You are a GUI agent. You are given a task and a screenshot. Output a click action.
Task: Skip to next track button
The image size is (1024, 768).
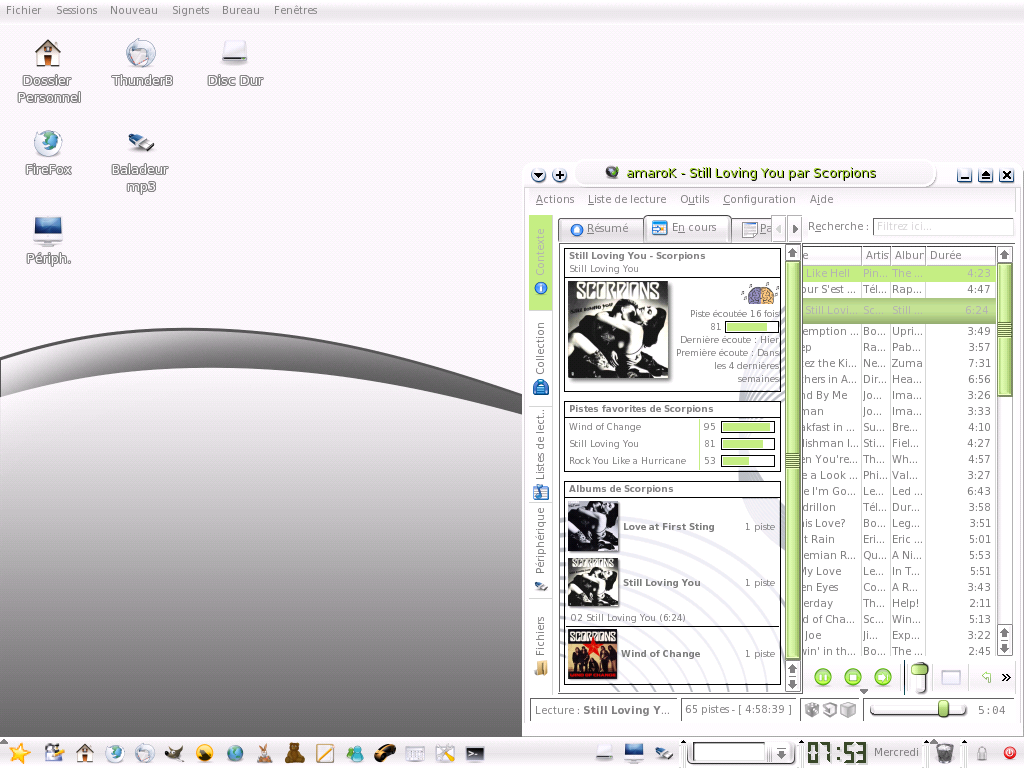click(x=883, y=677)
